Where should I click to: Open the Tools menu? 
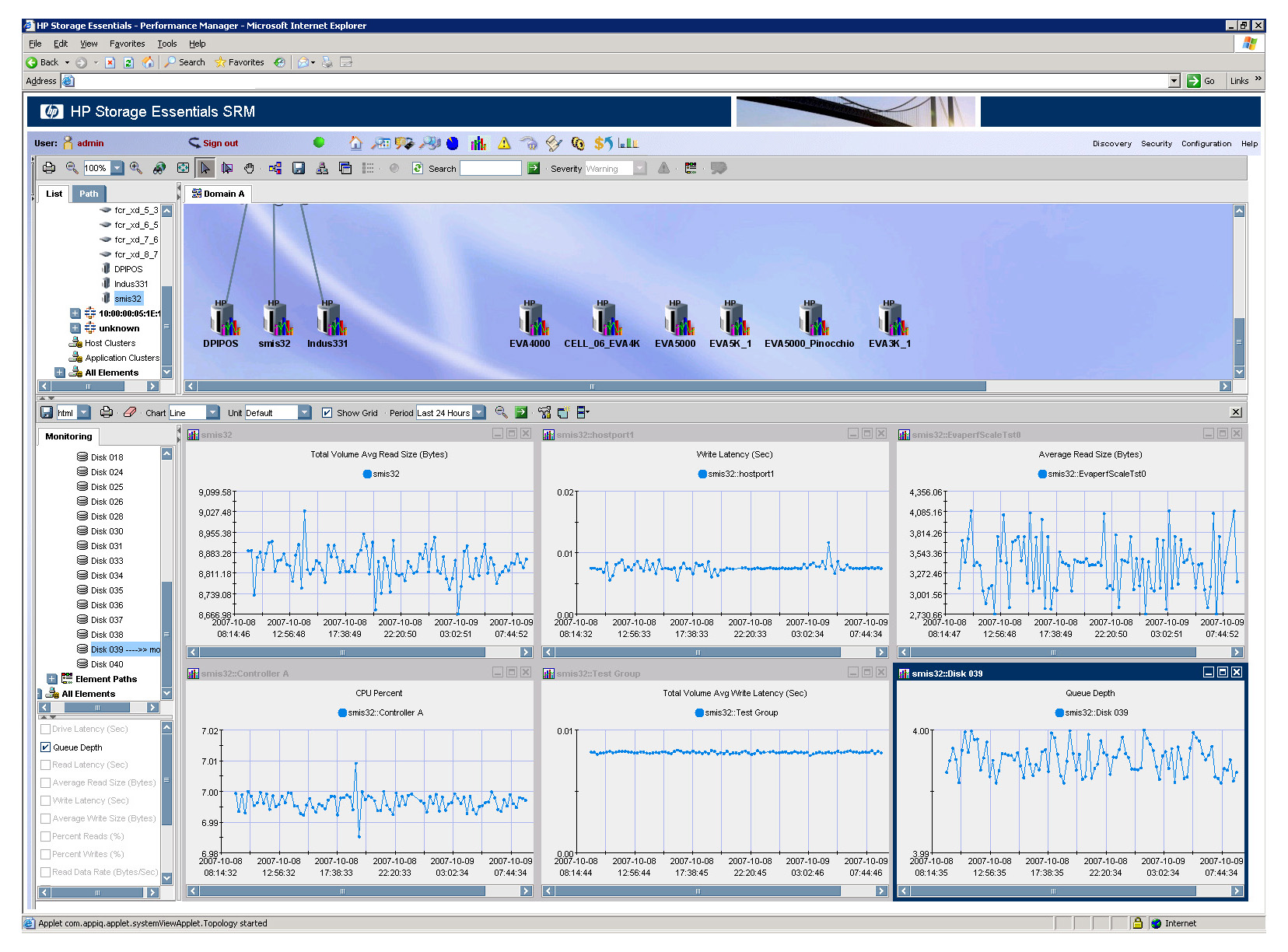[x=167, y=44]
